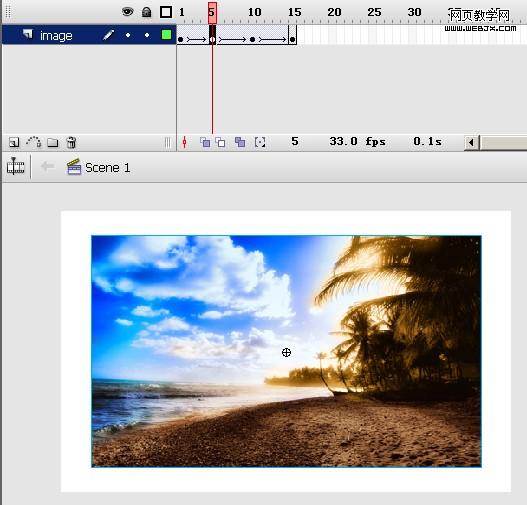This screenshot has width=527, height=505.
Task: Click the Center Frame icon
Action: point(184,142)
